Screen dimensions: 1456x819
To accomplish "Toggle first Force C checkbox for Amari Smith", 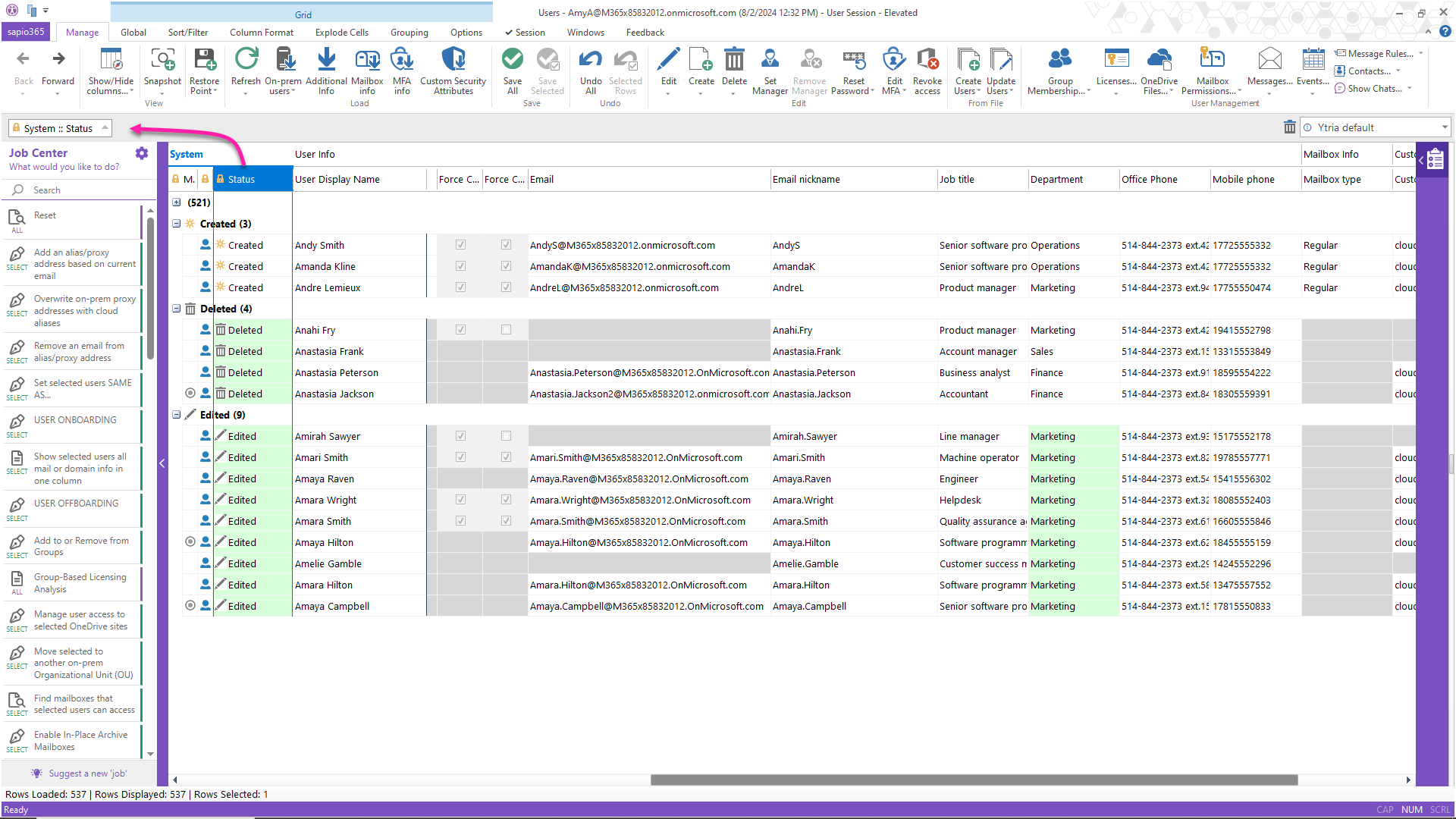I will coord(460,457).
